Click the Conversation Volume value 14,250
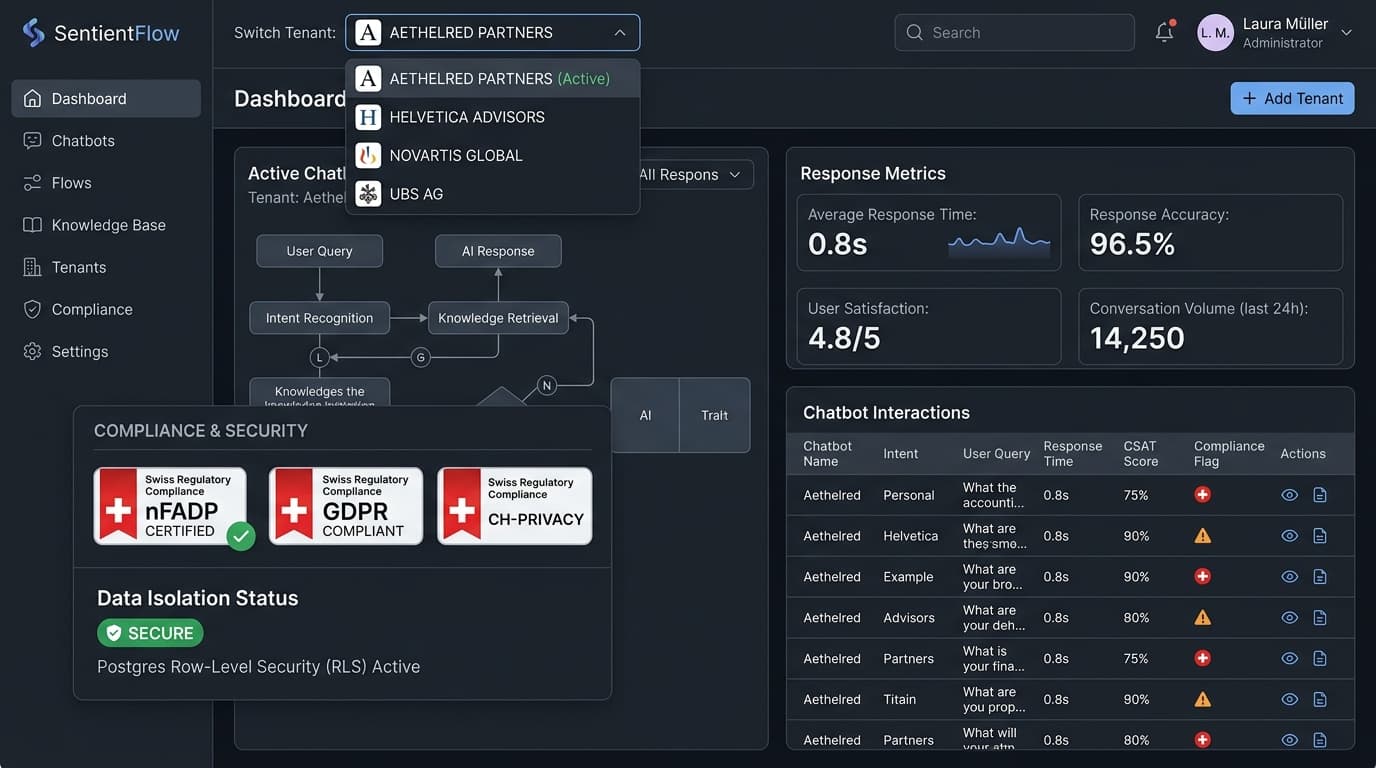Image resolution: width=1376 pixels, height=768 pixels. 1137,338
